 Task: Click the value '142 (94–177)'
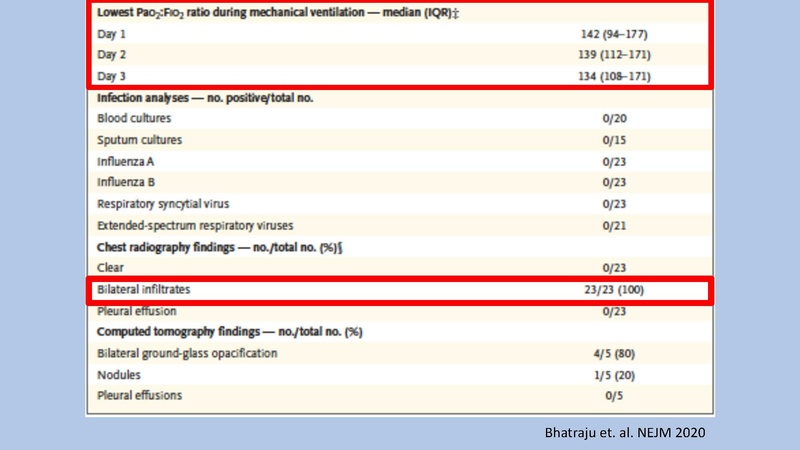[x=614, y=34]
